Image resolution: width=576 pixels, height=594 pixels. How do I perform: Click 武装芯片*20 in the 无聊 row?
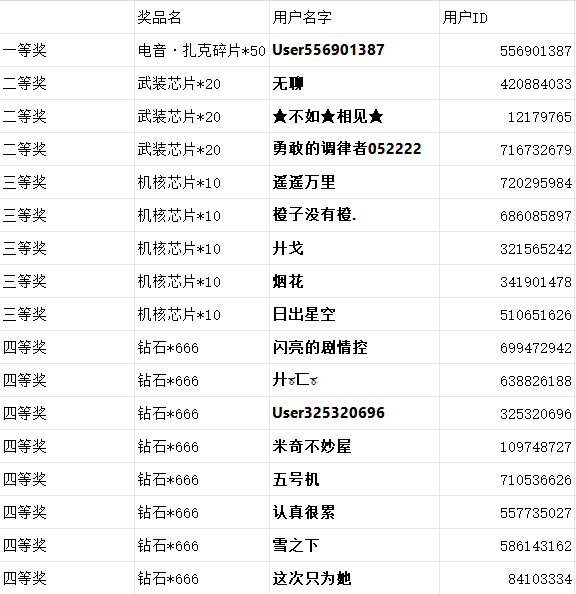202,83
